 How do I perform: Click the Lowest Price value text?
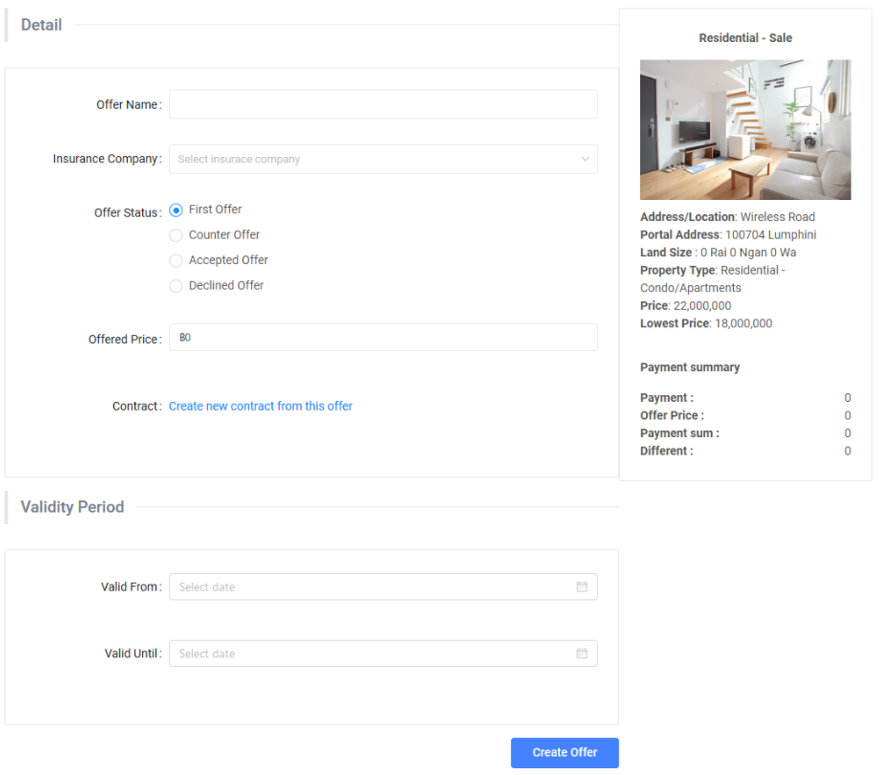click(743, 324)
